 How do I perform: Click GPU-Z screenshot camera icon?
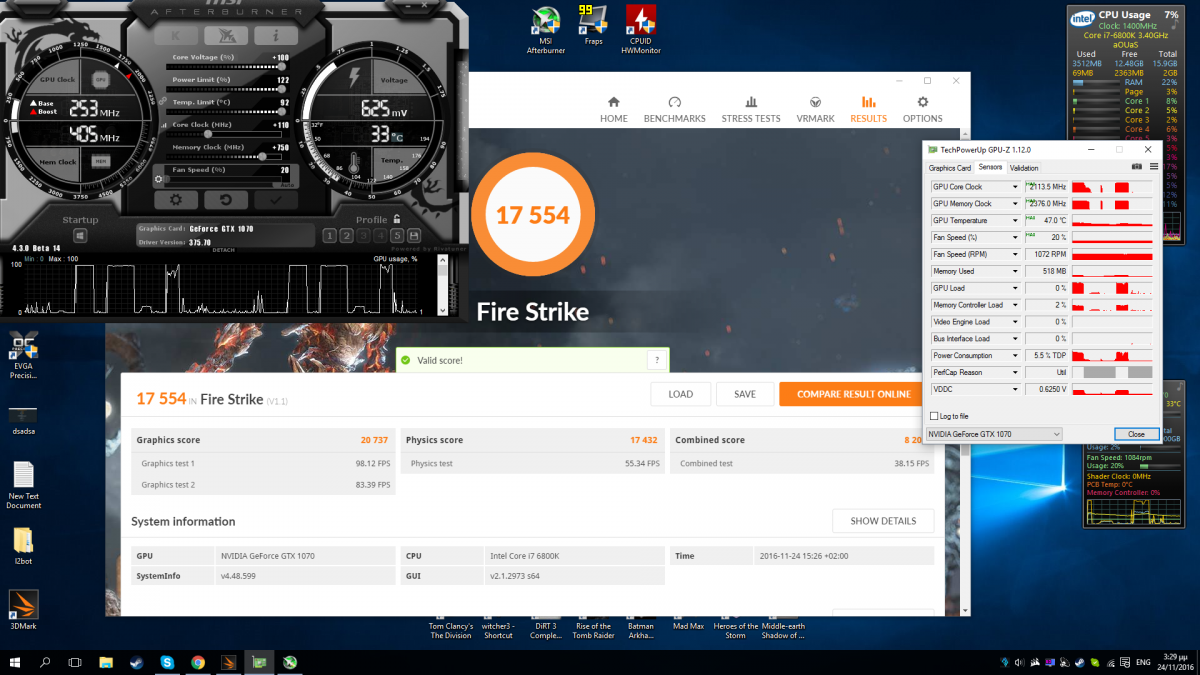pyautogui.click(x=1137, y=167)
